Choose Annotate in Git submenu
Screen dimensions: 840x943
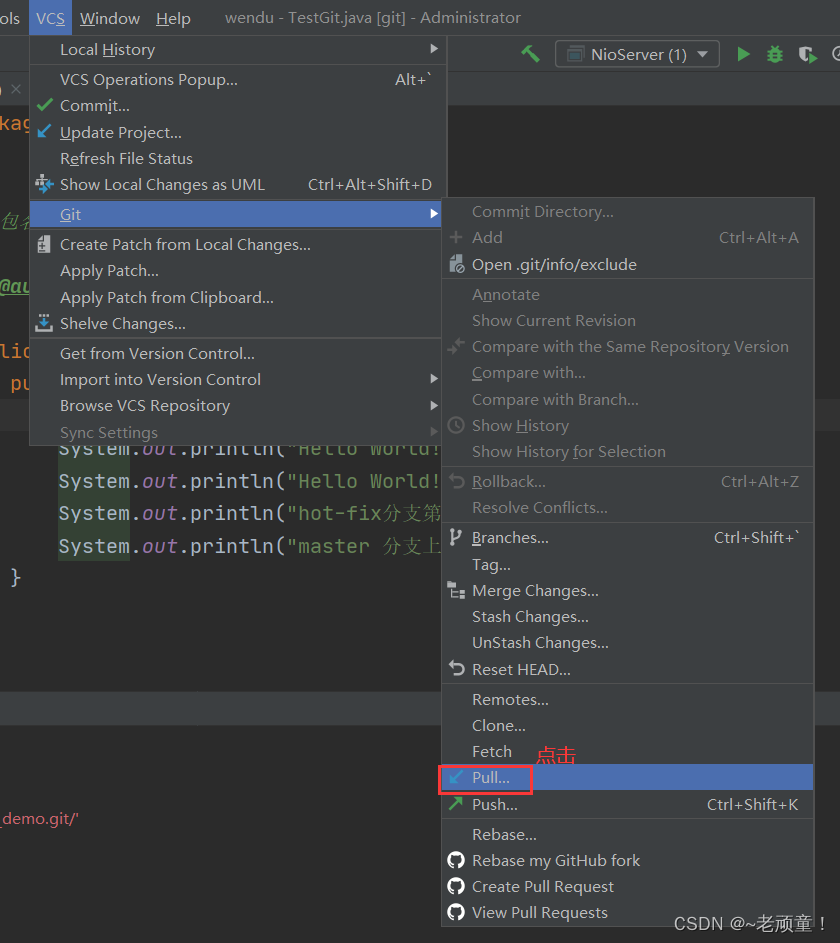click(628, 294)
